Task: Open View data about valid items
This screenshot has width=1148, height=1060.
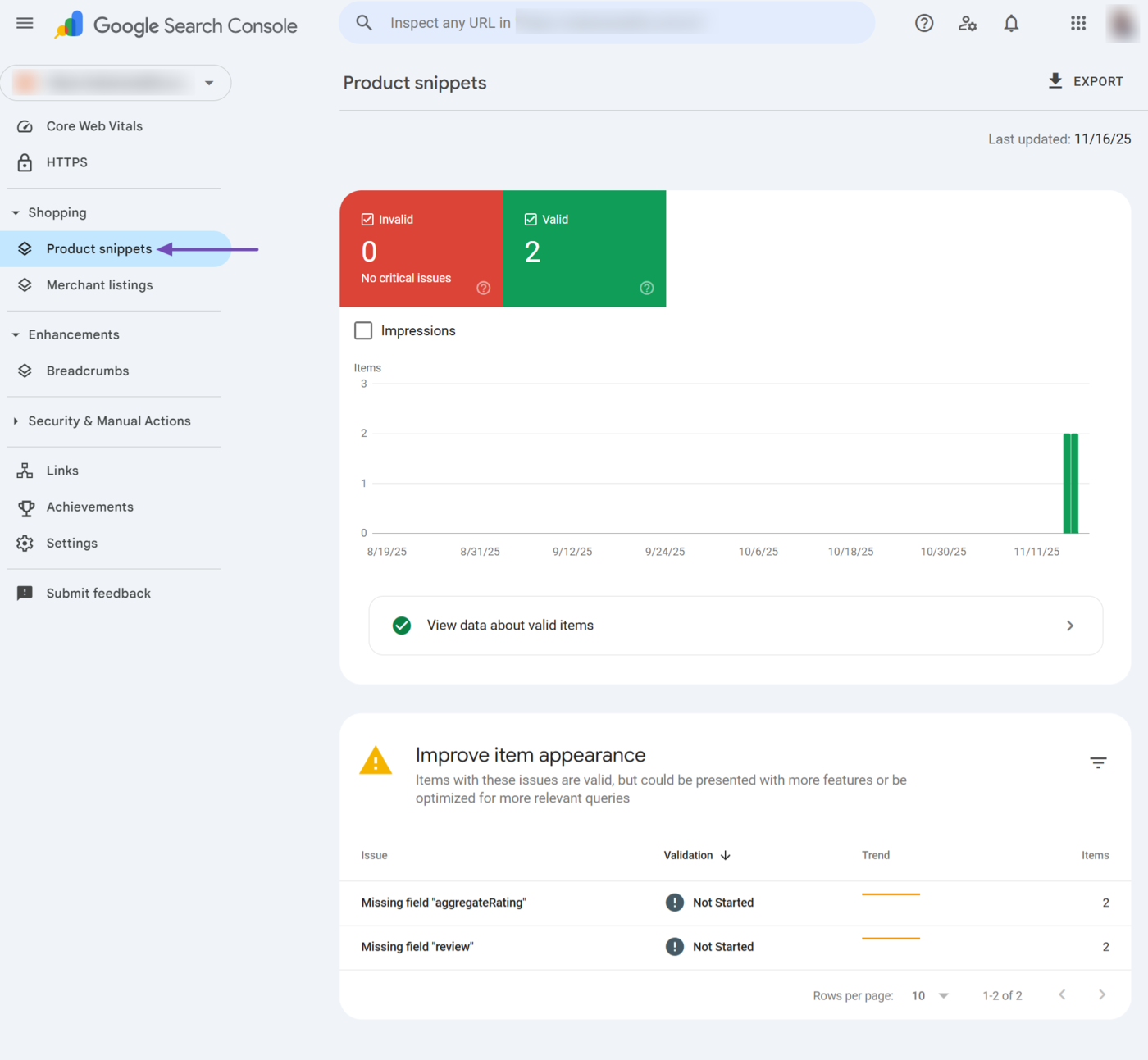Action: [x=736, y=625]
